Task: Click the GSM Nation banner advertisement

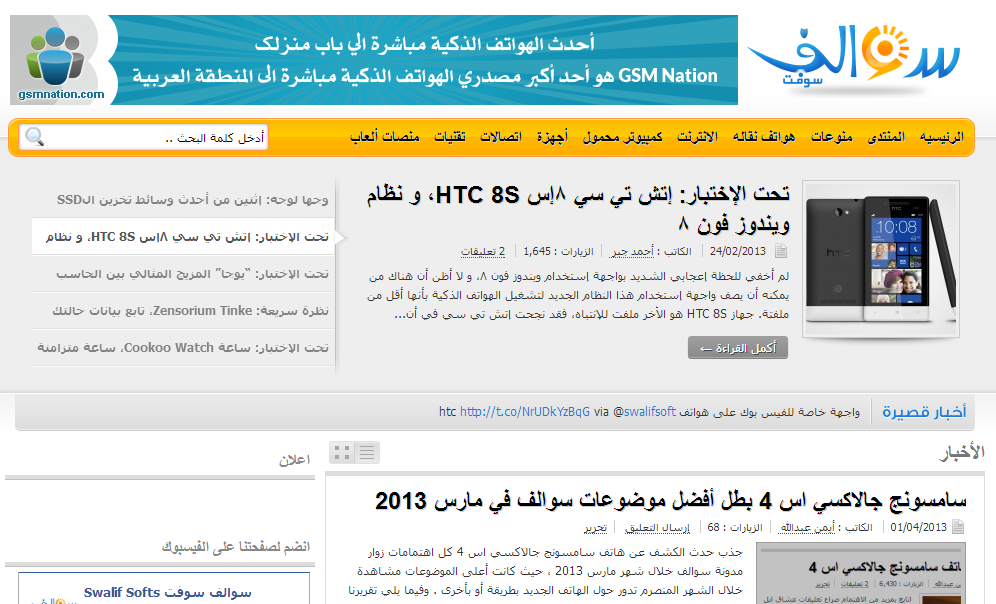Action: point(374,60)
